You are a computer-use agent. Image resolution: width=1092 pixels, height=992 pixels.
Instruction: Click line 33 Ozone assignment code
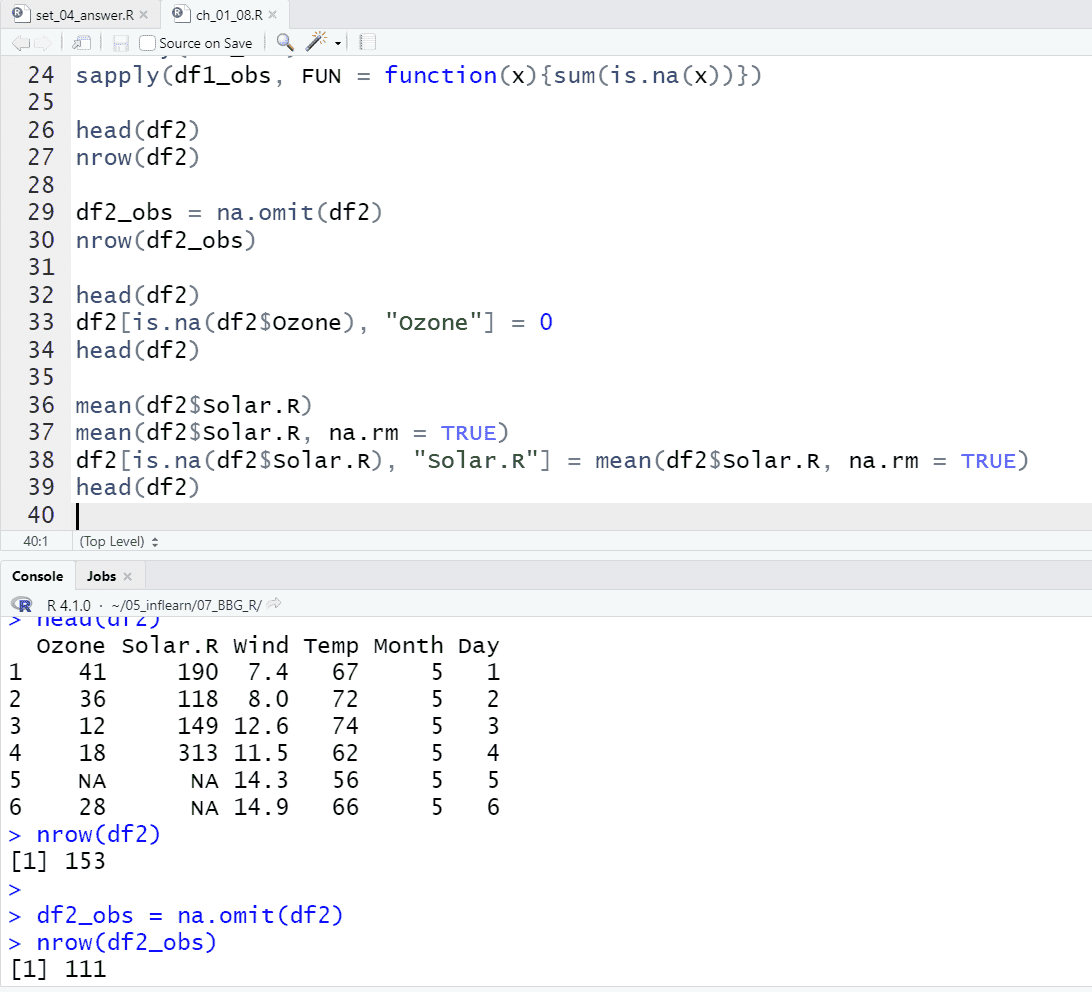pos(314,322)
